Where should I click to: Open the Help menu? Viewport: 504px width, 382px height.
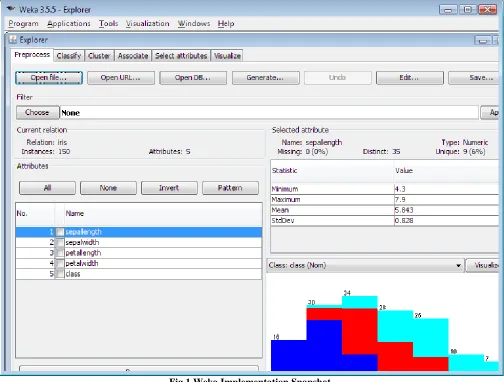[226, 24]
